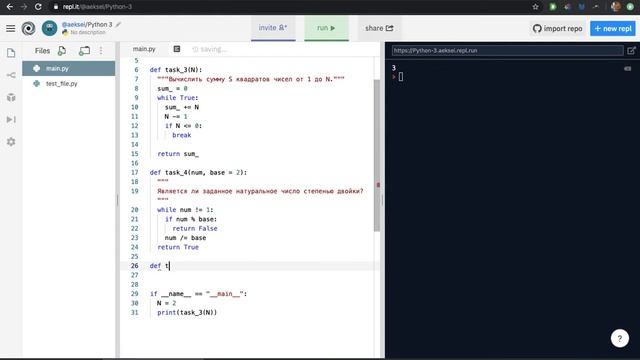Open test_file.py in file tree
This screenshot has height=360, width=640.
tap(69, 84)
